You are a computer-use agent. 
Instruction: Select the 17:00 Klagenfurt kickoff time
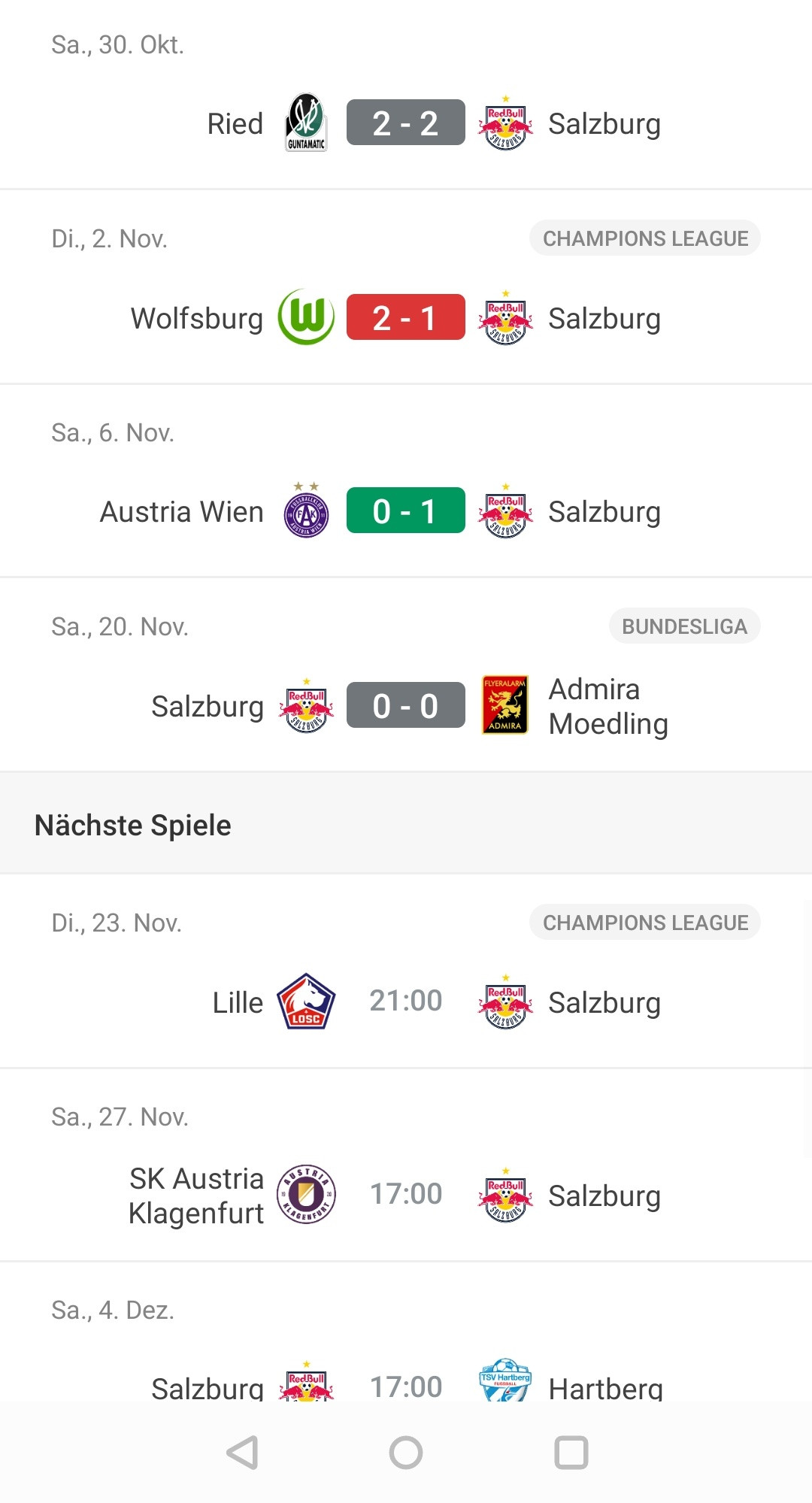pos(406,1194)
